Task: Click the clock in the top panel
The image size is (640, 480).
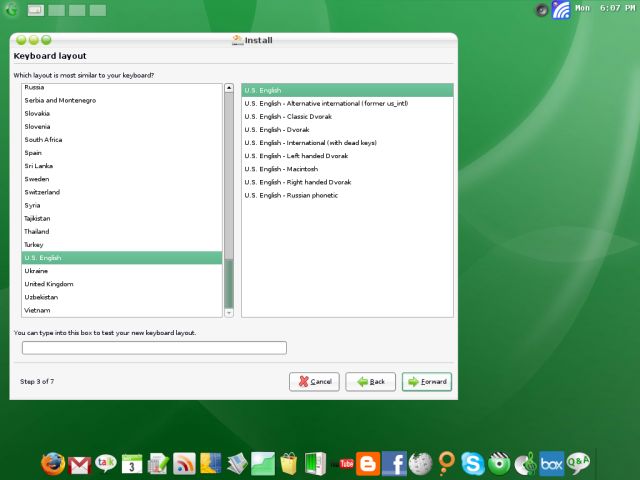Action: [x=605, y=8]
